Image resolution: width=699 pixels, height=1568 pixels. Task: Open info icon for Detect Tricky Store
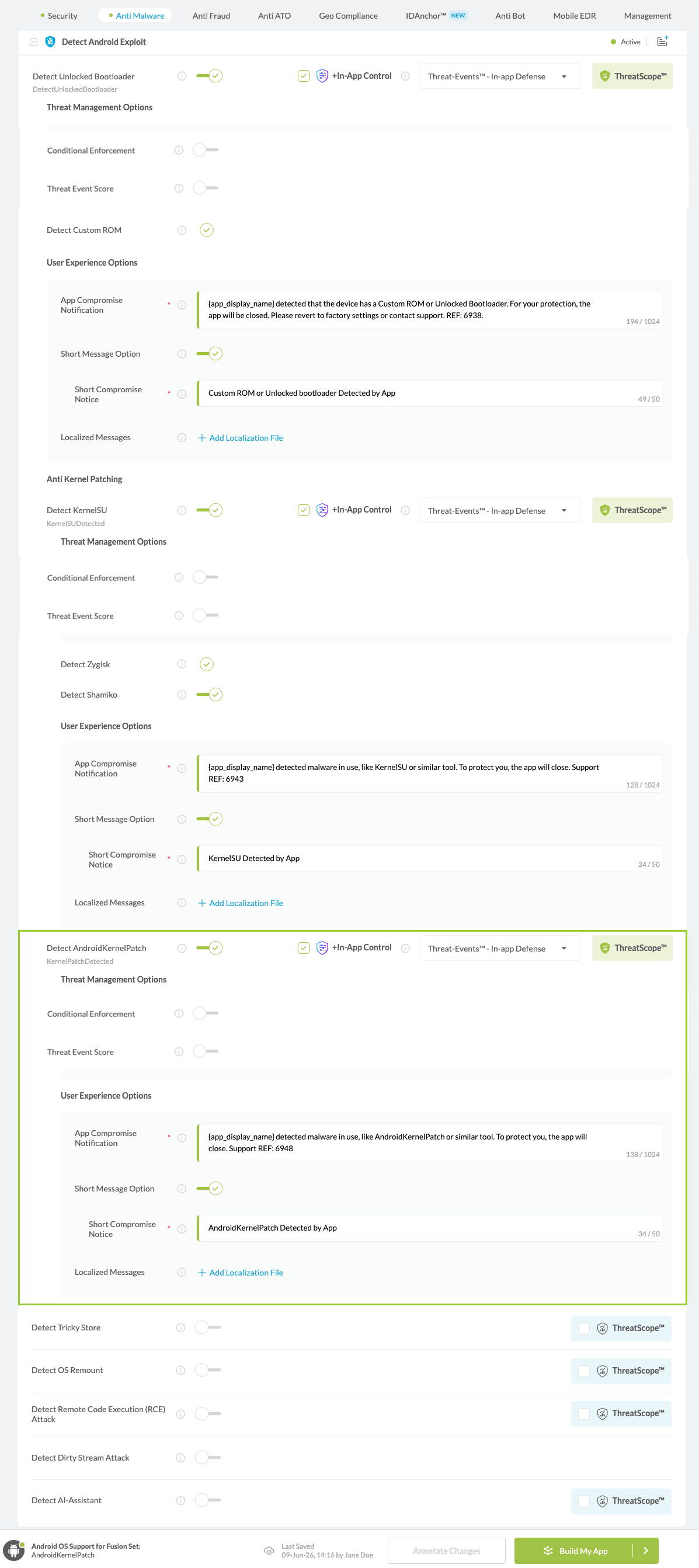180,1327
